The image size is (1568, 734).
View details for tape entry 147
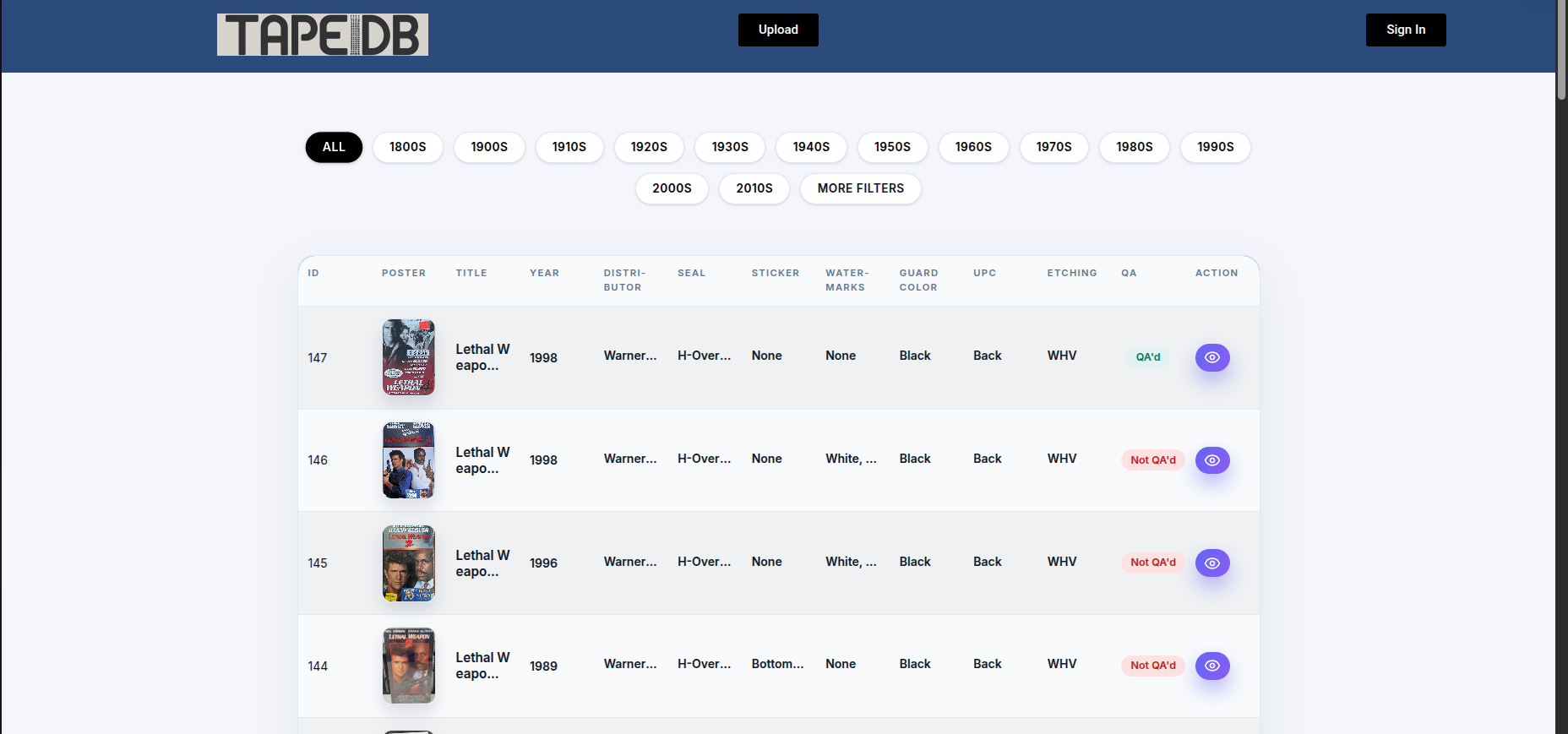tap(1211, 357)
